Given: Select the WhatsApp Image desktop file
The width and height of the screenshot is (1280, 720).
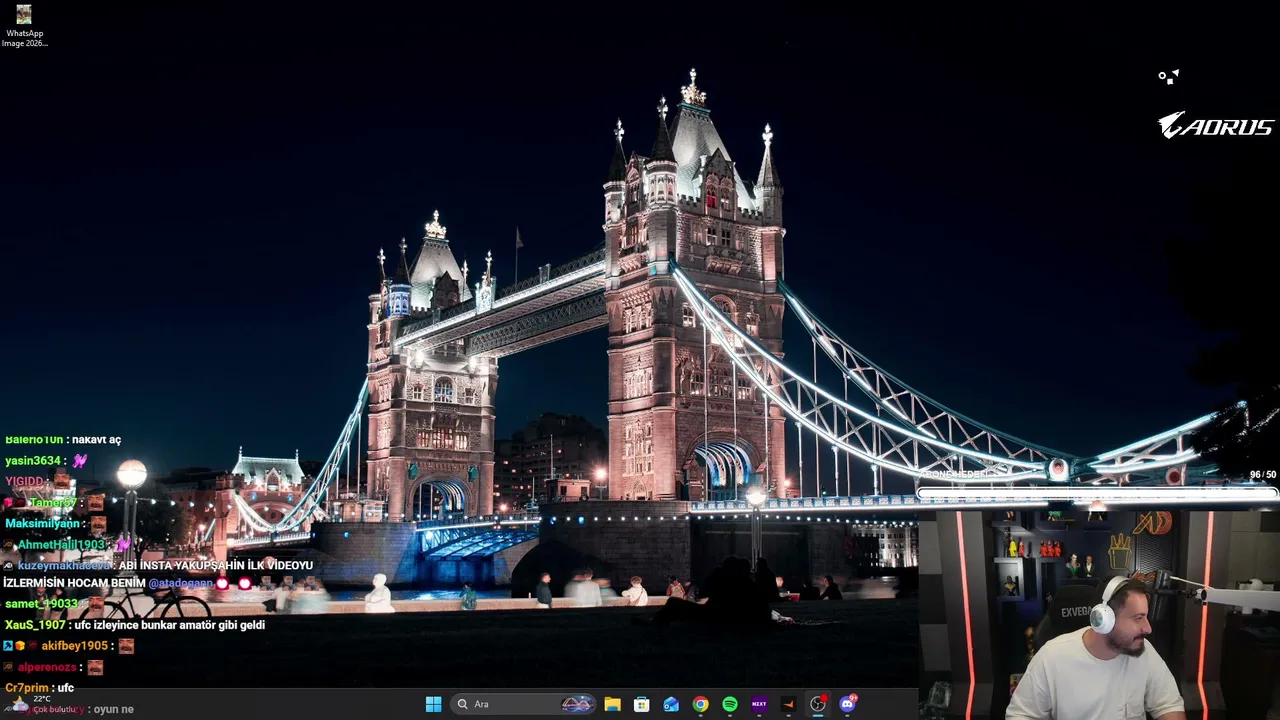Looking at the screenshot, I should point(24,26).
